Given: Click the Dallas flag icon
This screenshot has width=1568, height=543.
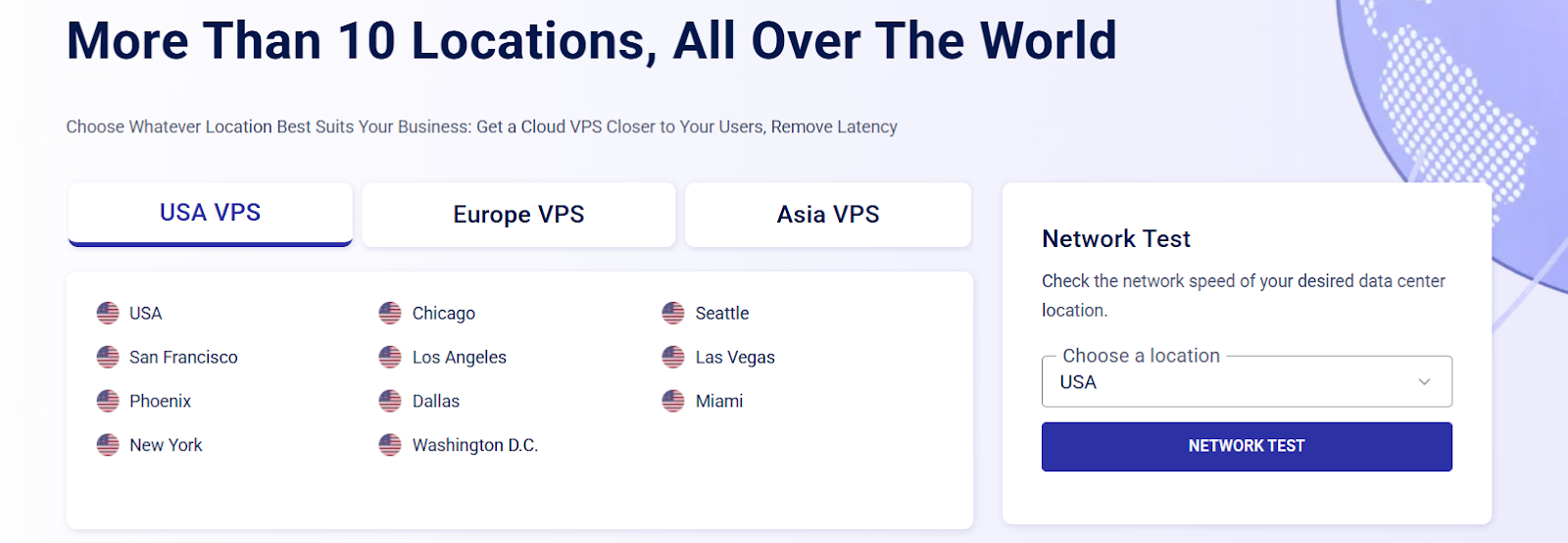Looking at the screenshot, I should click(x=390, y=401).
